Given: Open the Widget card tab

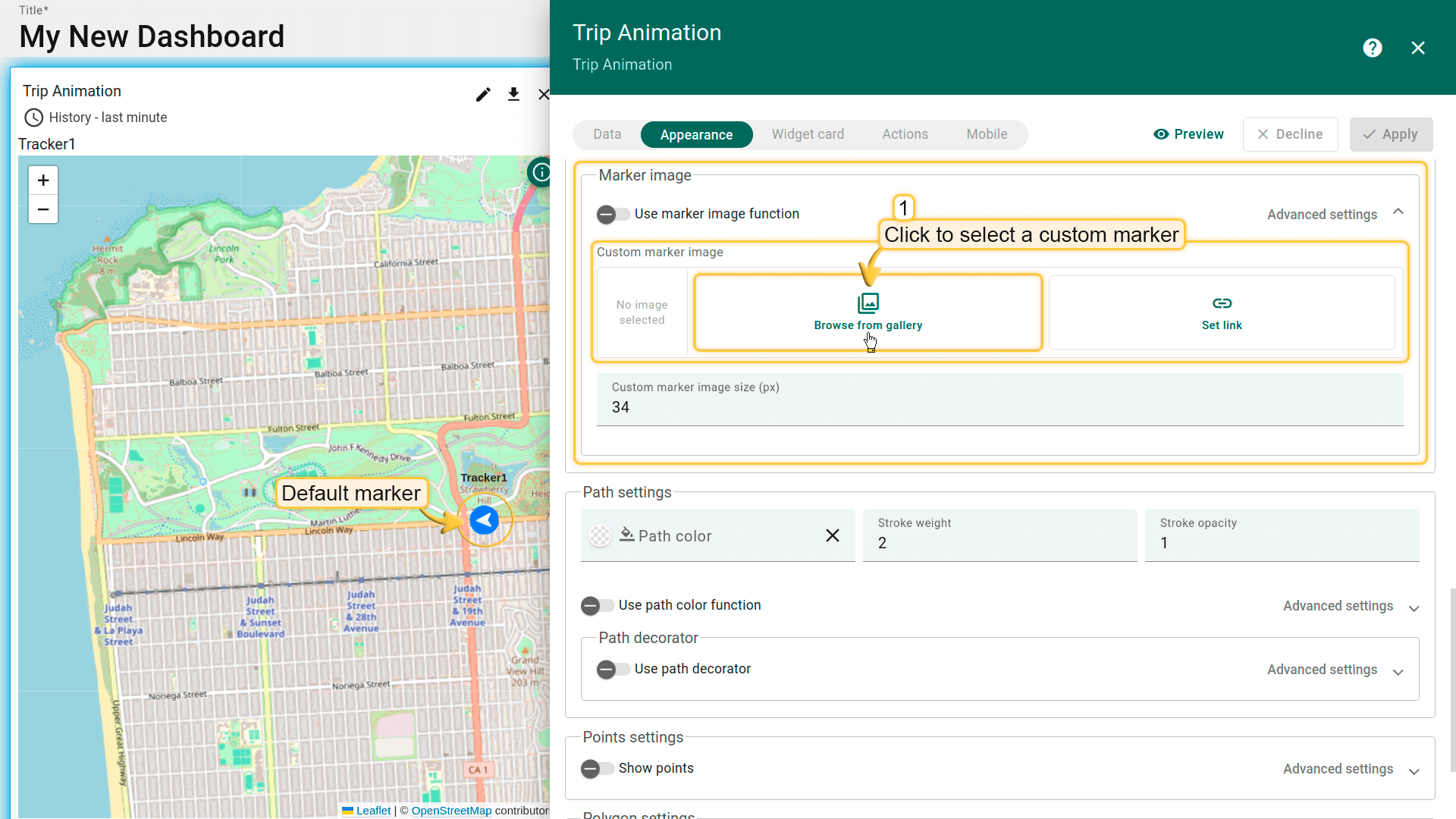Looking at the screenshot, I should tap(808, 134).
